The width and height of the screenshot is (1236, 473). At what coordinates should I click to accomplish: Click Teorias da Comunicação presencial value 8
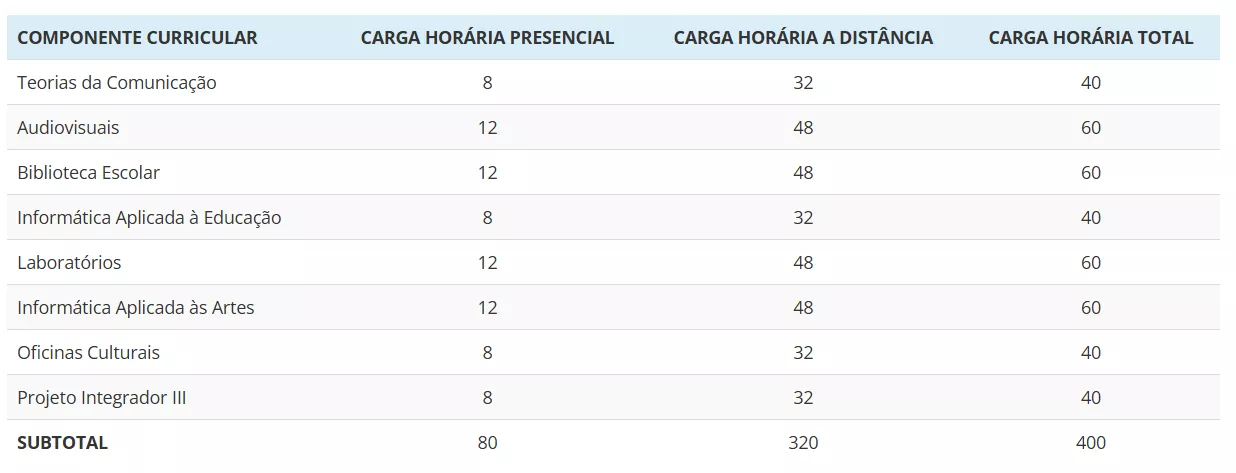pos(487,83)
